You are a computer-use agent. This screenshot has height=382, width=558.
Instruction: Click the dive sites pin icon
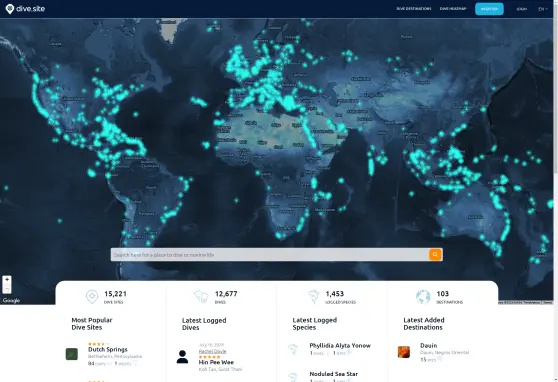tap(92, 297)
